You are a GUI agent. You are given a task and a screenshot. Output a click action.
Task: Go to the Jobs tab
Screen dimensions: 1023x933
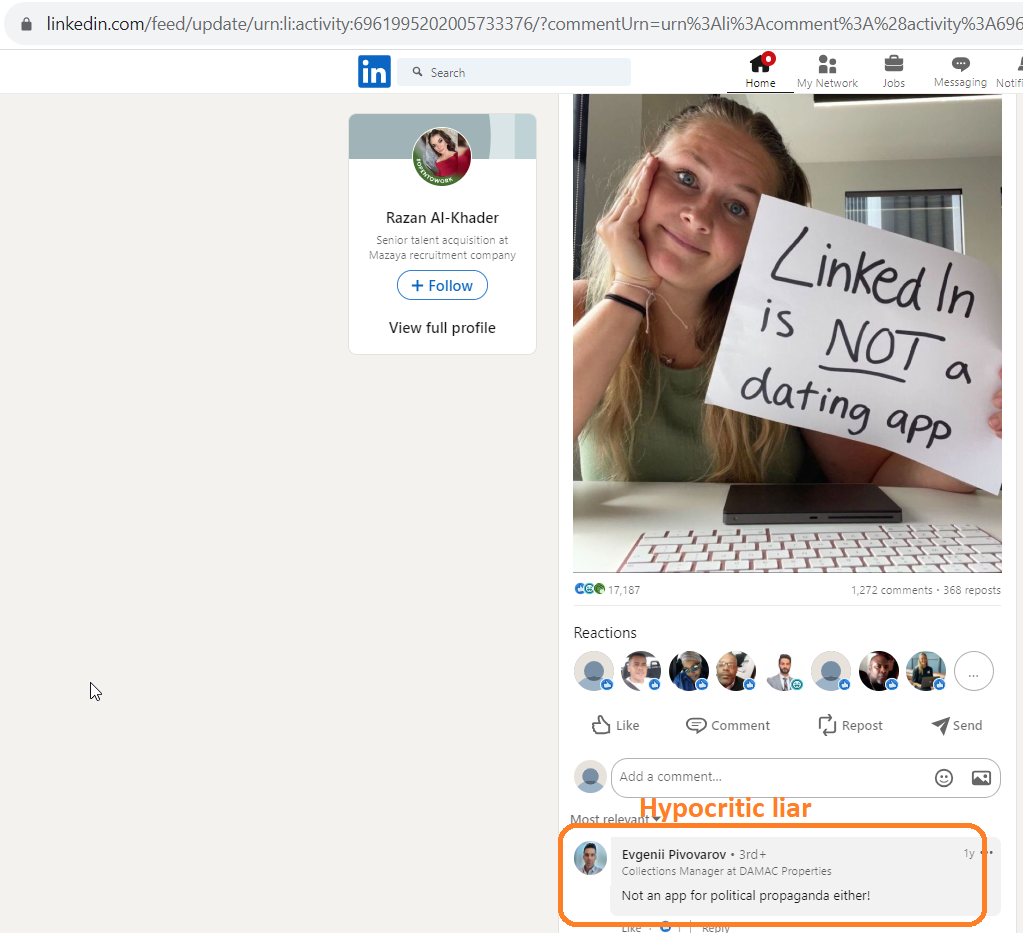(x=893, y=71)
